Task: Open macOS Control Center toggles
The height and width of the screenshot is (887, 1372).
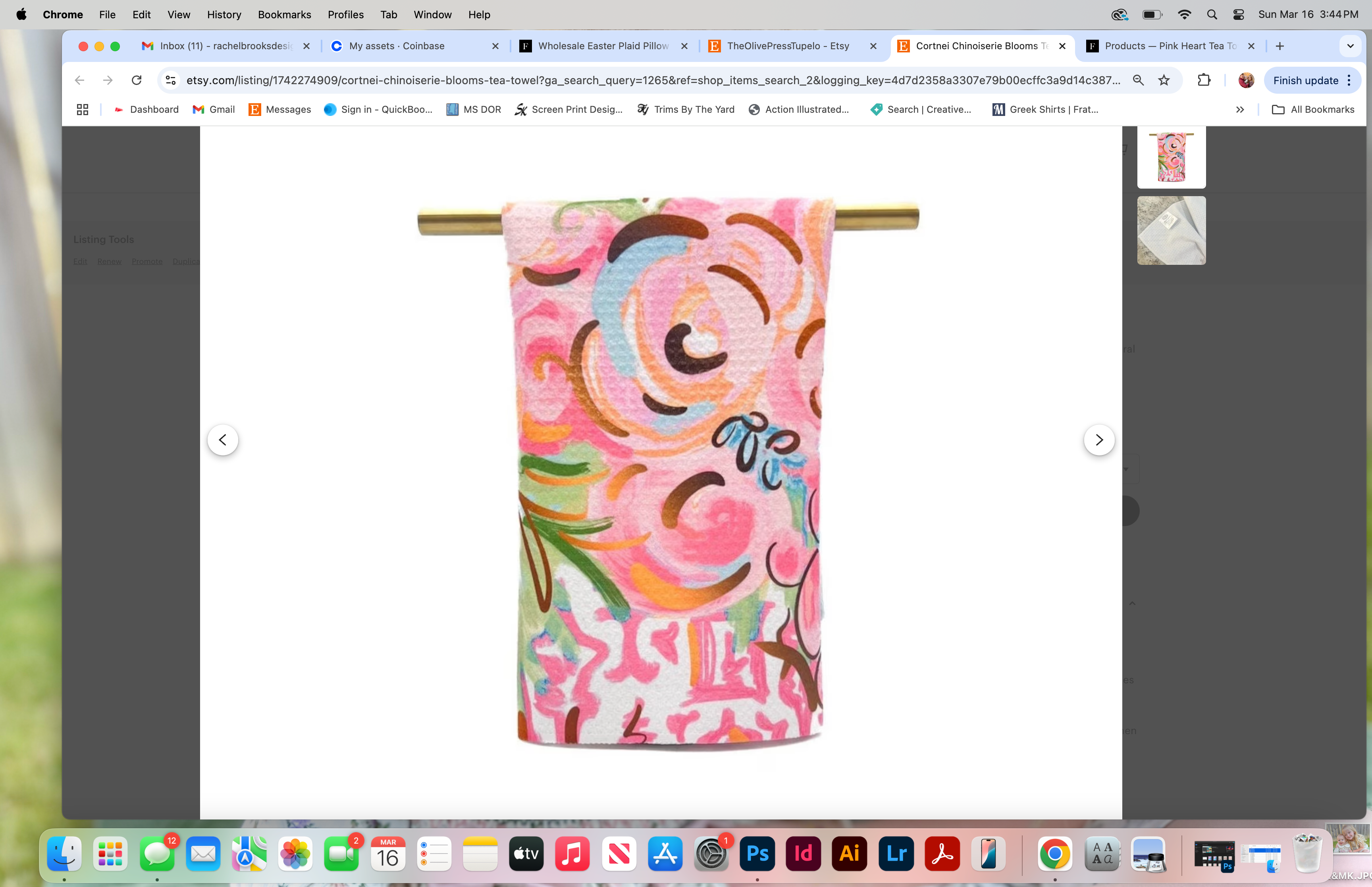Action: pos(1238,14)
